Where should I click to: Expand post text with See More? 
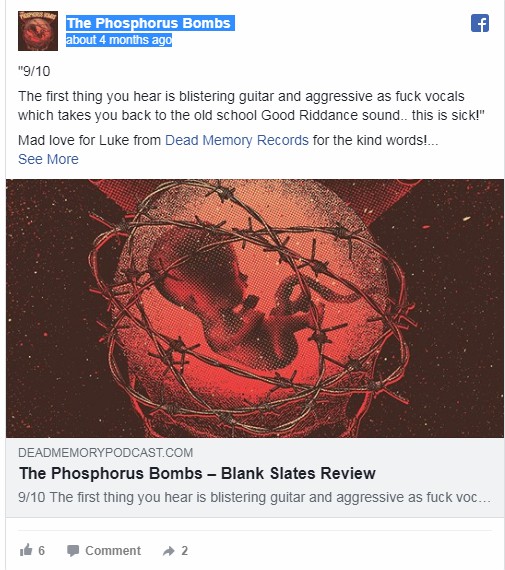(48, 159)
